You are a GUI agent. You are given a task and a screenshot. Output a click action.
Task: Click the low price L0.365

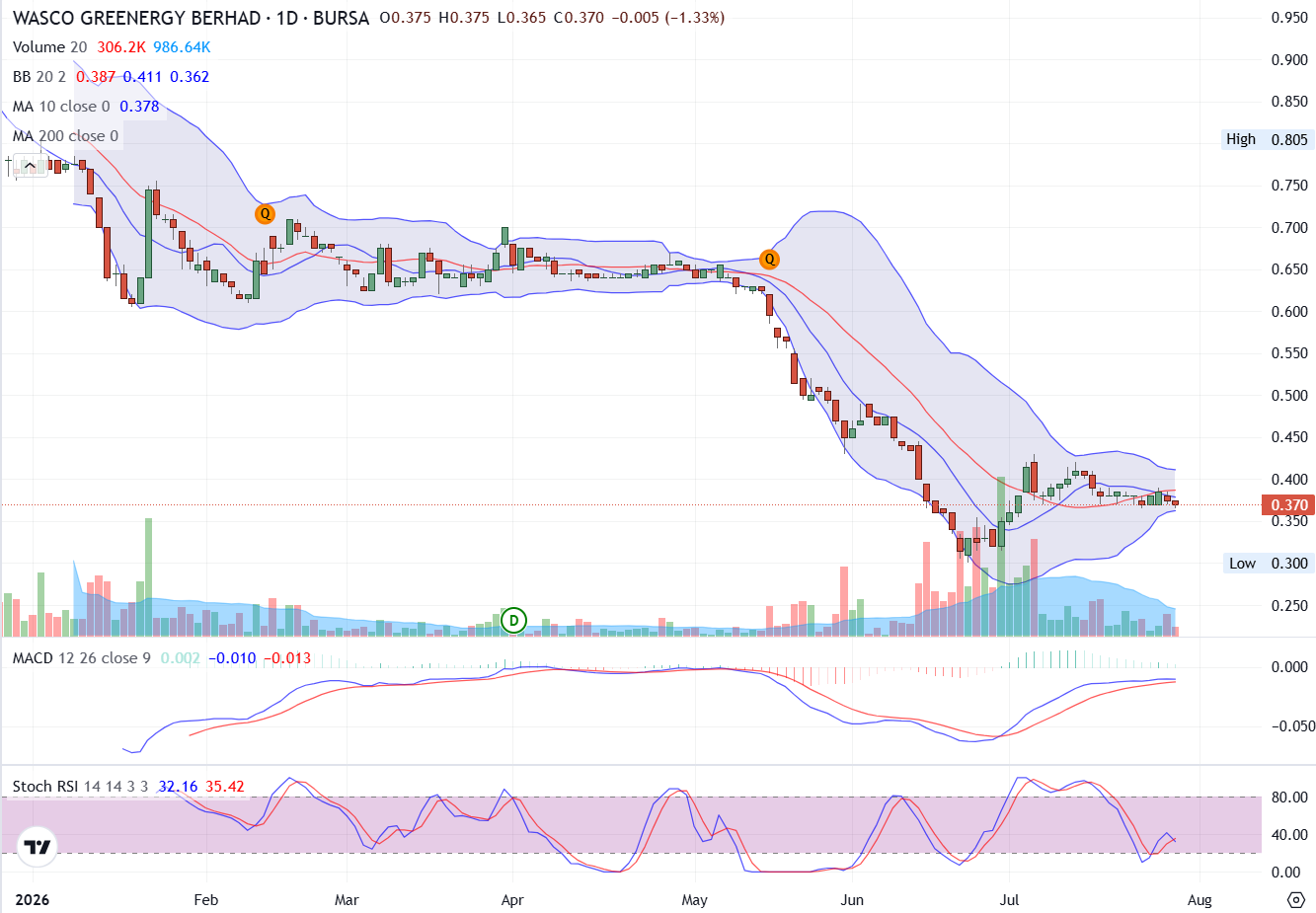point(520,18)
